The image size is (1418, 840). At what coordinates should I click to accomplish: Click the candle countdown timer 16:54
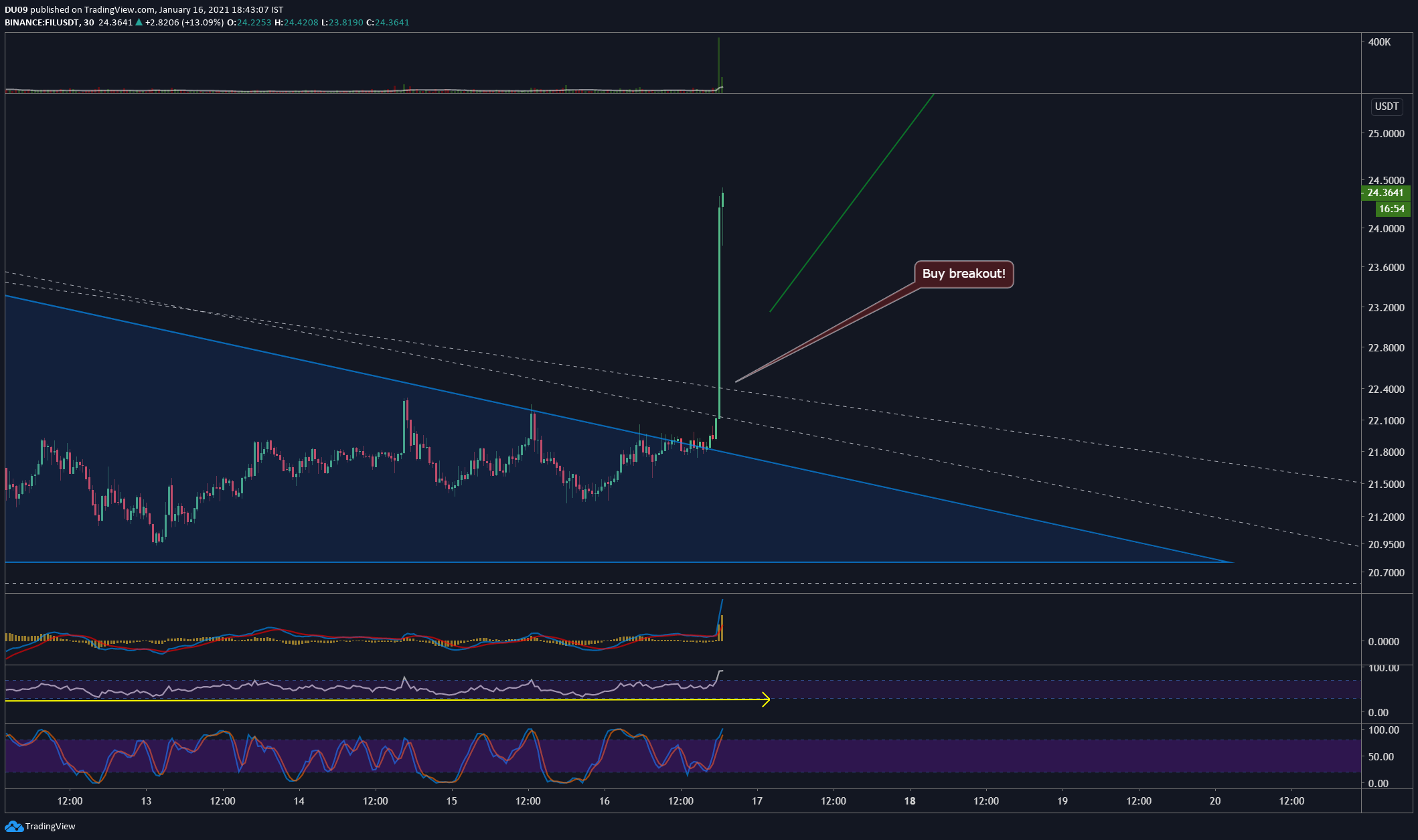[x=1392, y=209]
